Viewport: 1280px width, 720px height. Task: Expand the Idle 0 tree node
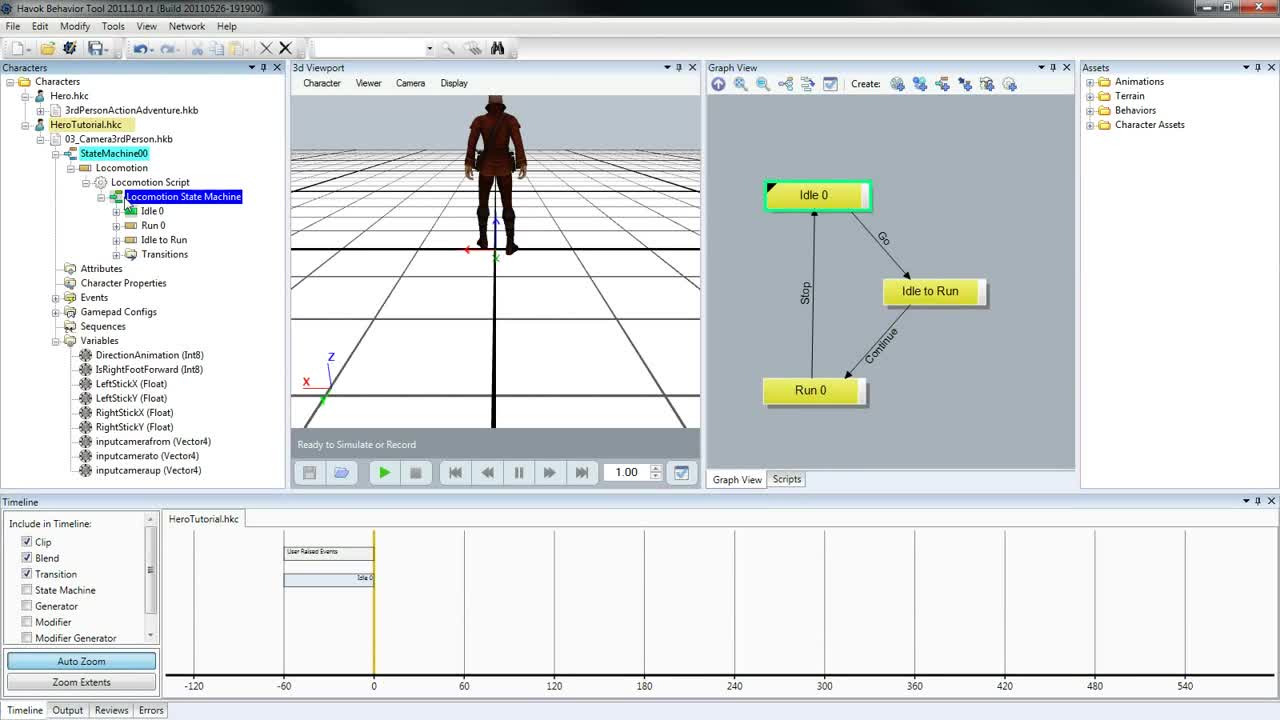click(x=116, y=212)
